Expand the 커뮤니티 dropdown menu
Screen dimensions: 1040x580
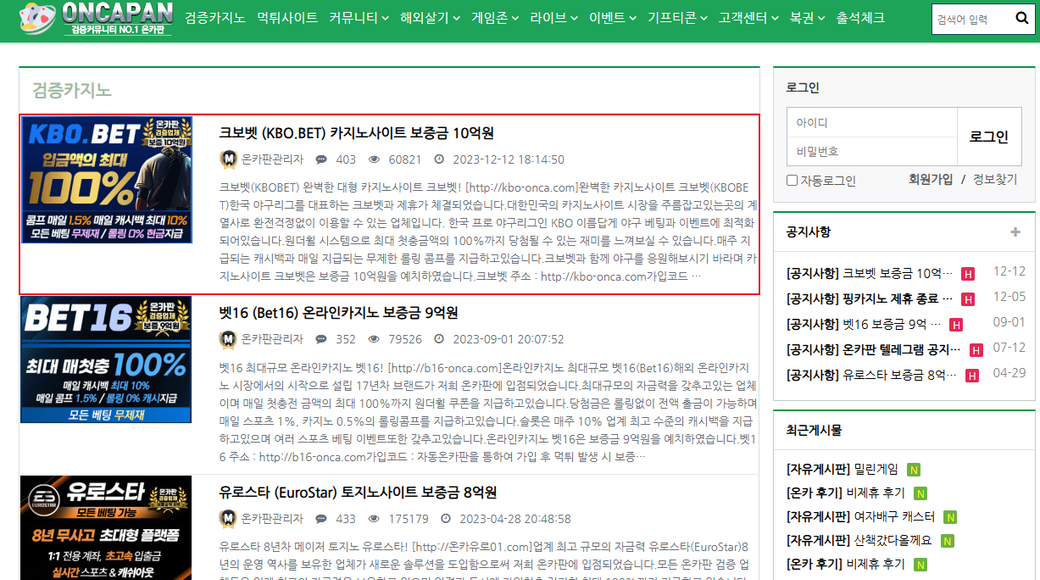pyautogui.click(x=360, y=18)
